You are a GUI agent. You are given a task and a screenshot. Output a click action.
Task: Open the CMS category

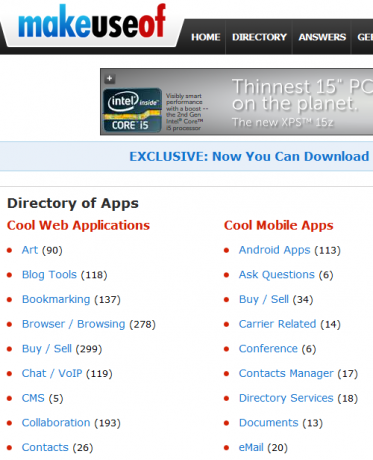click(33, 398)
